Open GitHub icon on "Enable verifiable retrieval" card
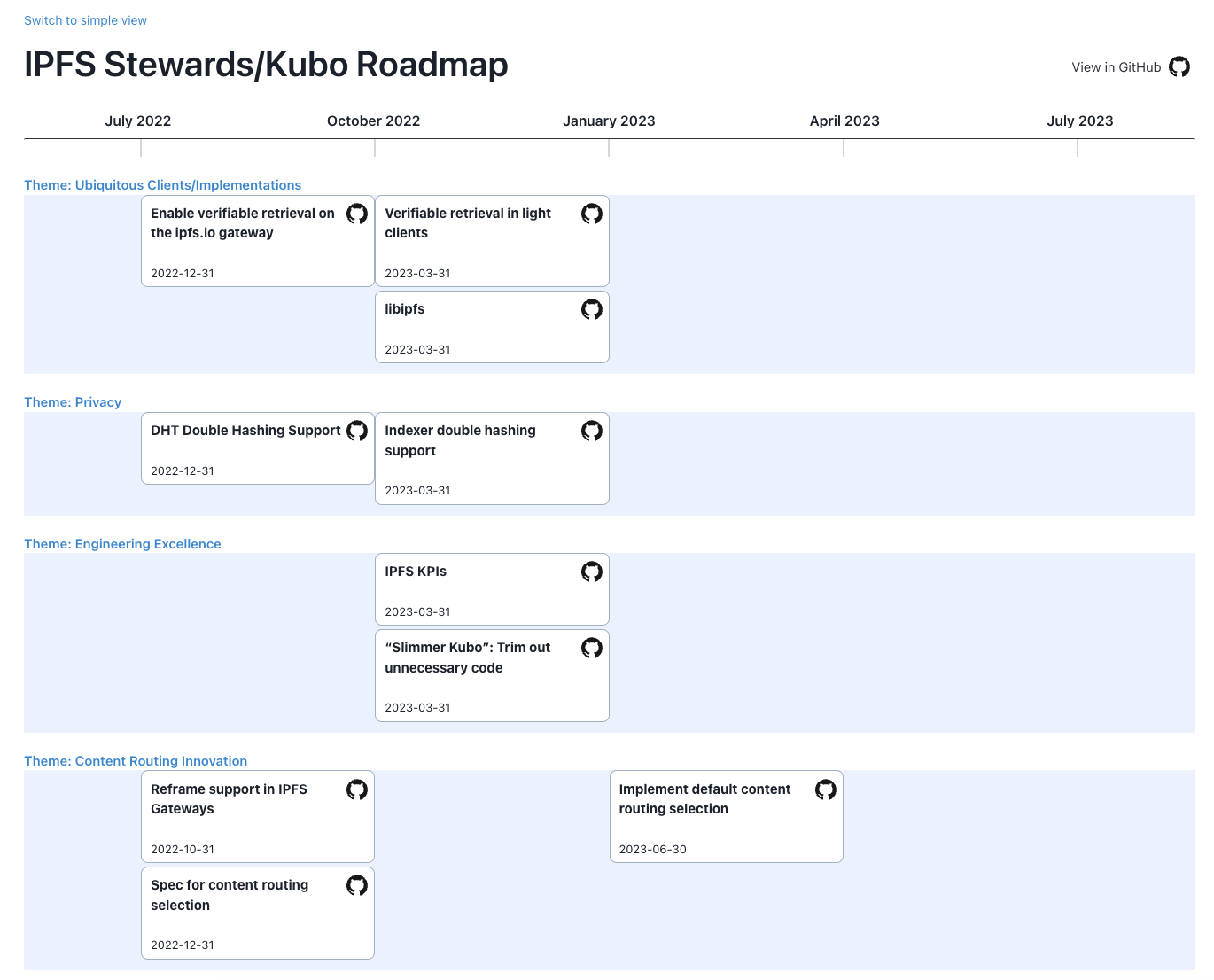The height and width of the screenshot is (980, 1214). pyautogui.click(x=357, y=214)
